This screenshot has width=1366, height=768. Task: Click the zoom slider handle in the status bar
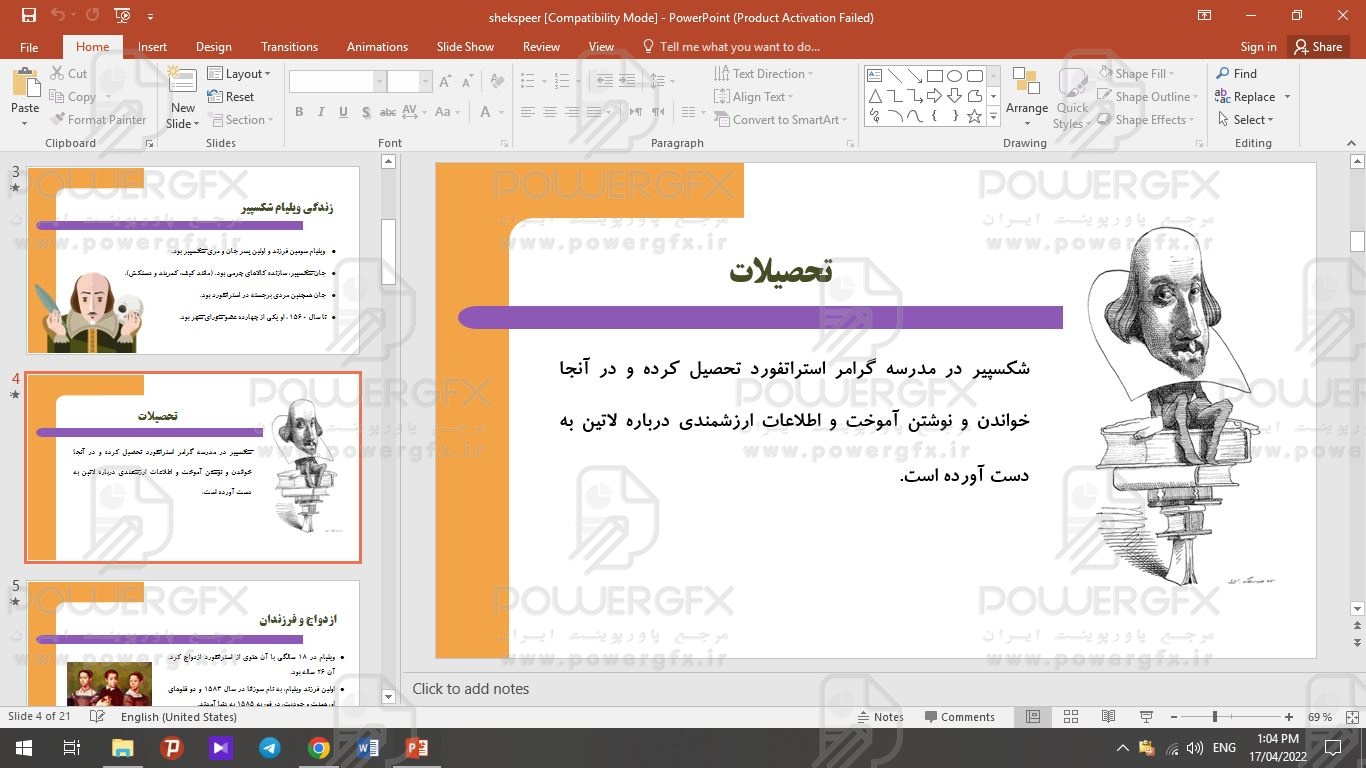coord(1215,717)
